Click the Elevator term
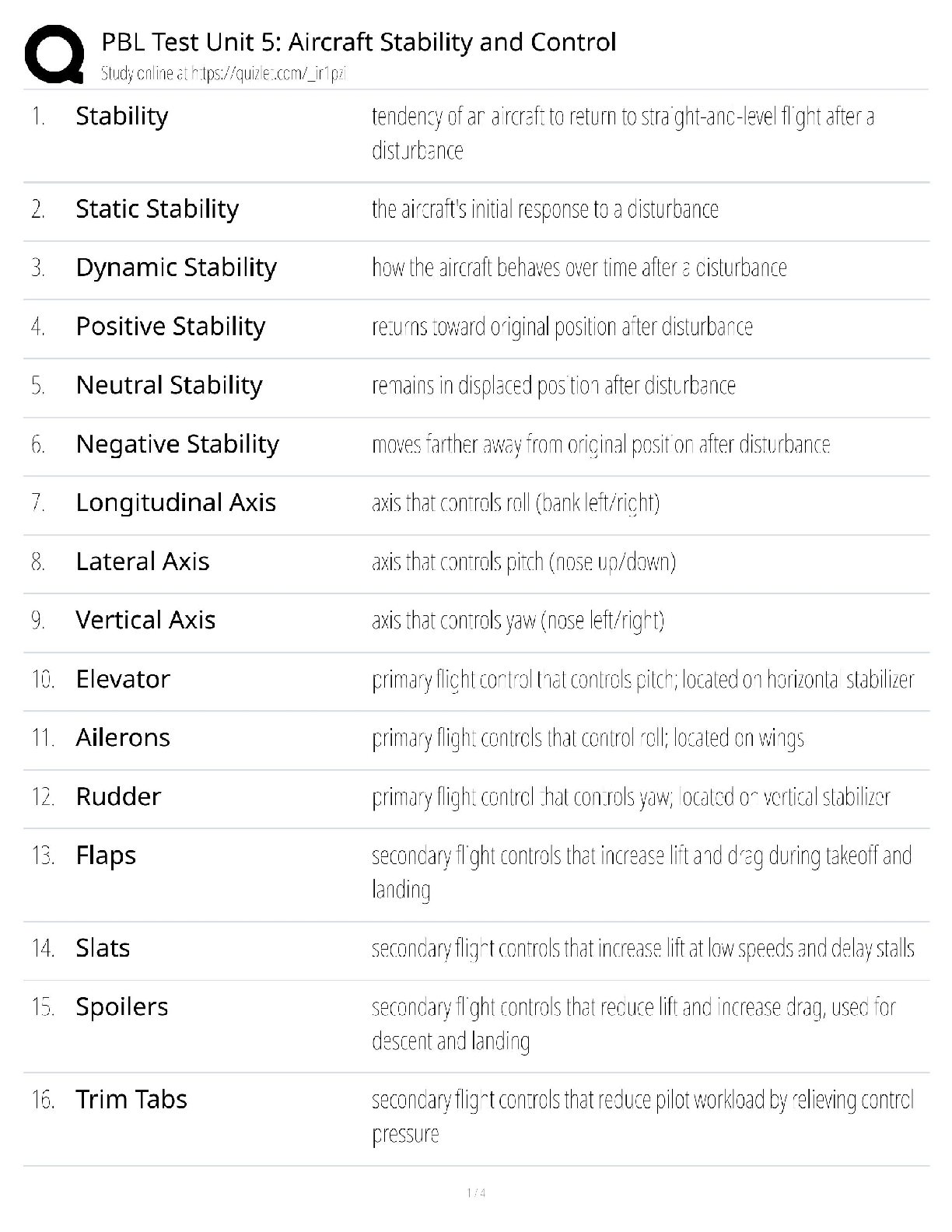 coord(123,679)
